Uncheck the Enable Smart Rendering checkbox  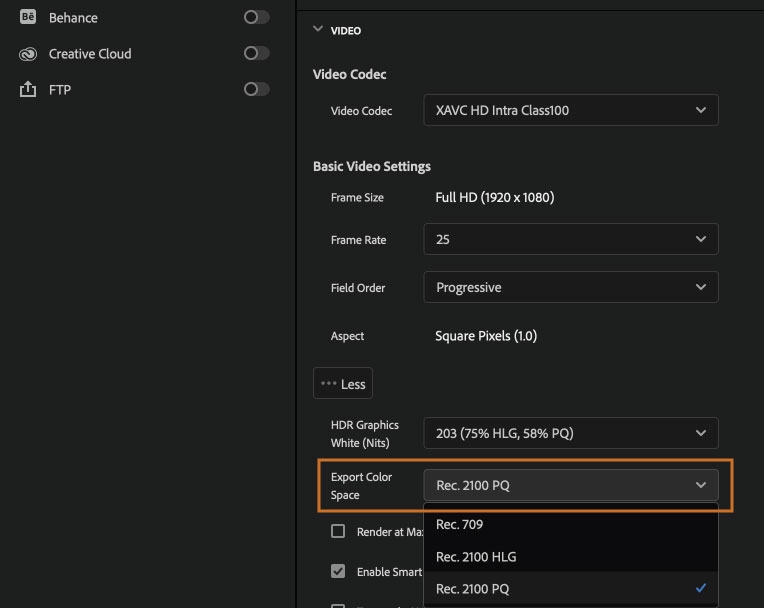coord(338,572)
